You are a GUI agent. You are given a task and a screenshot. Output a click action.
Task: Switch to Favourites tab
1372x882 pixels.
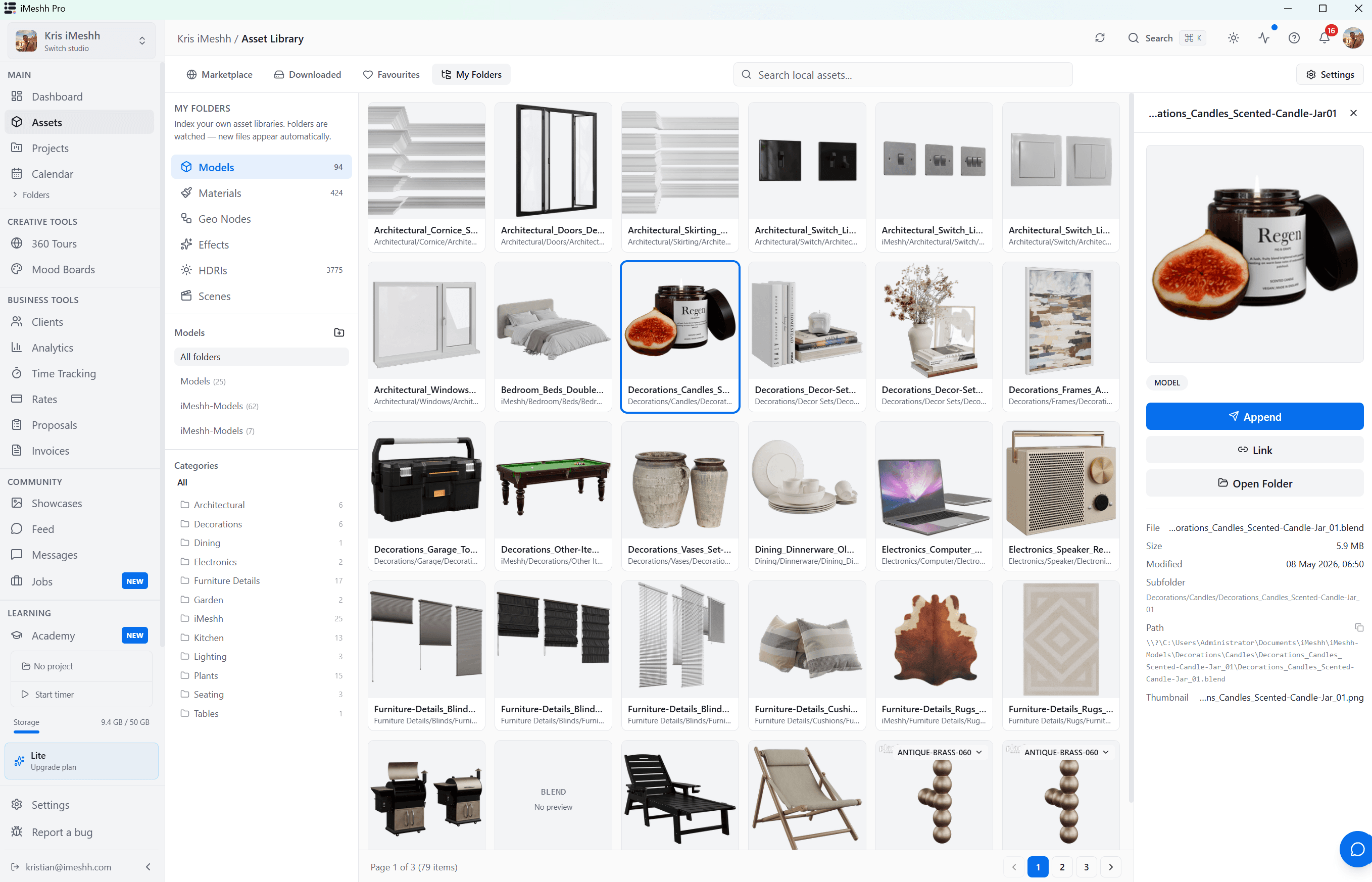pyautogui.click(x=391, y=74)
